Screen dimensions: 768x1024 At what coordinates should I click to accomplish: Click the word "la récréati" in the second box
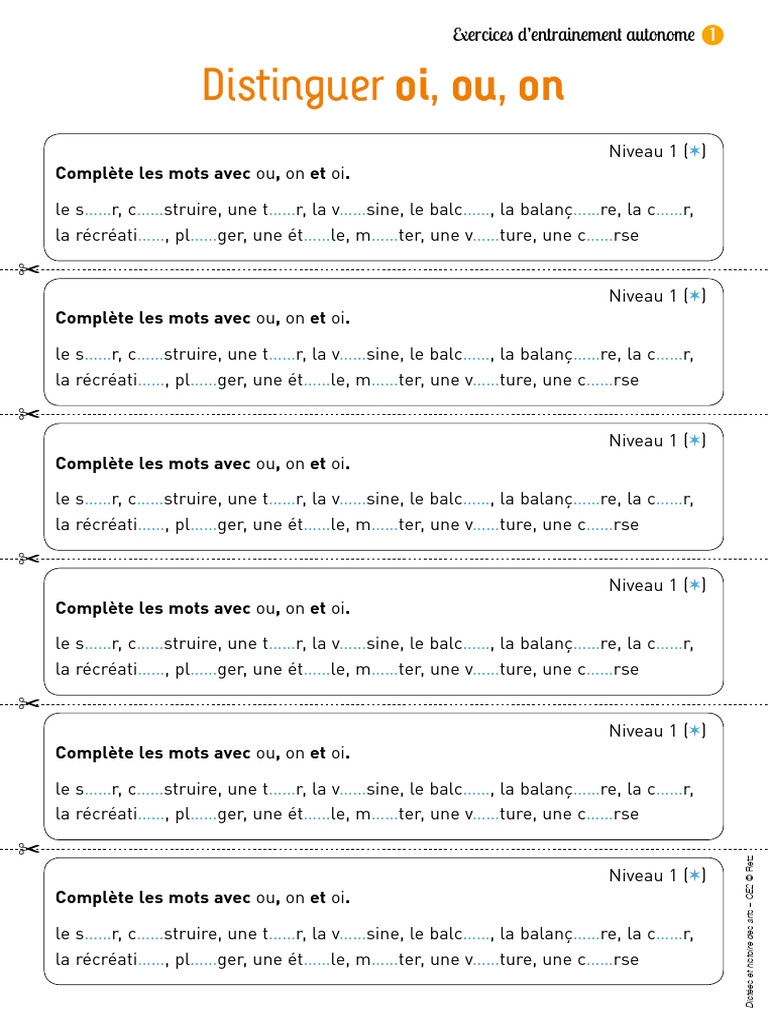[96, 380]
